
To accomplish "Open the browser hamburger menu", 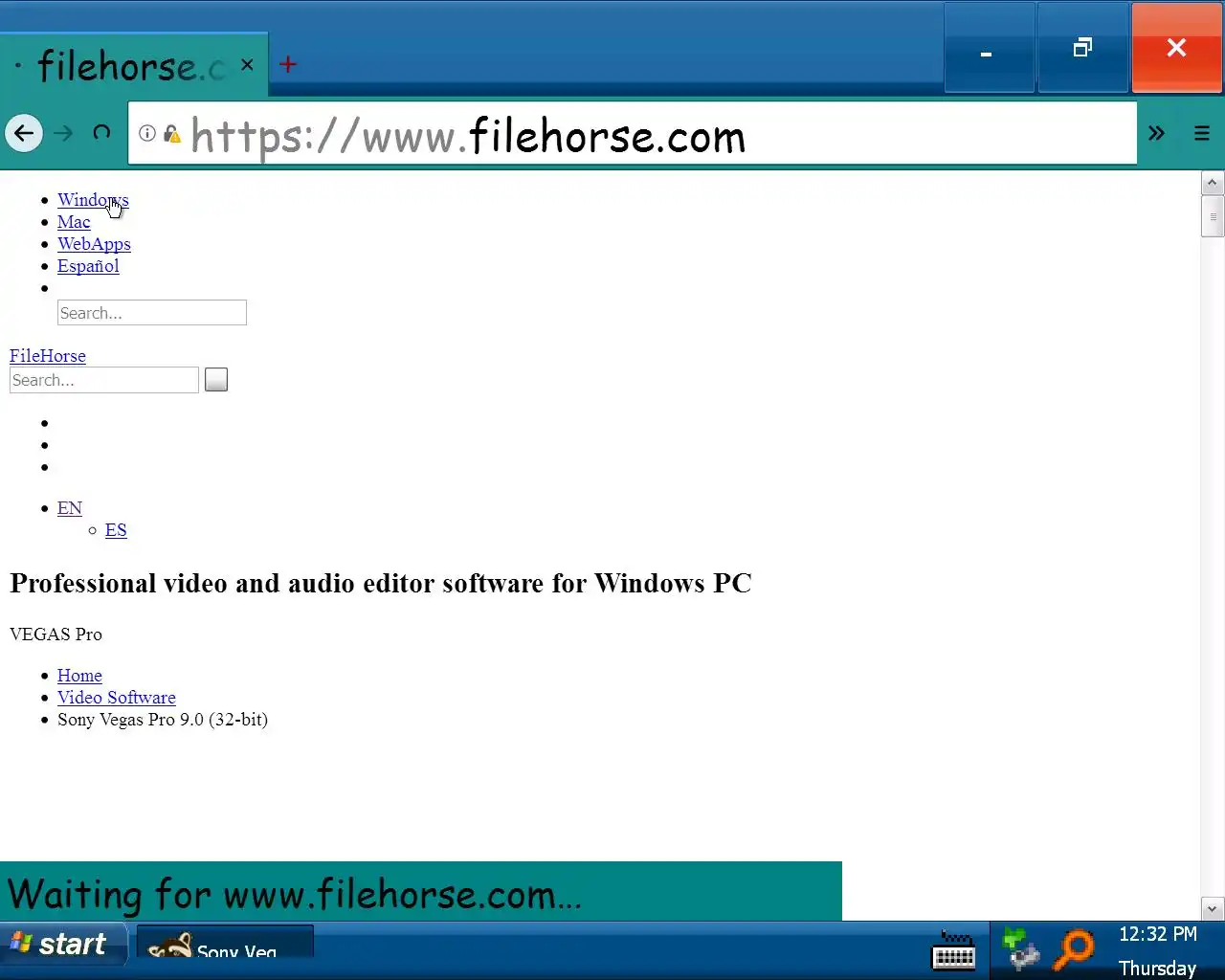I will pos(1202,133).
